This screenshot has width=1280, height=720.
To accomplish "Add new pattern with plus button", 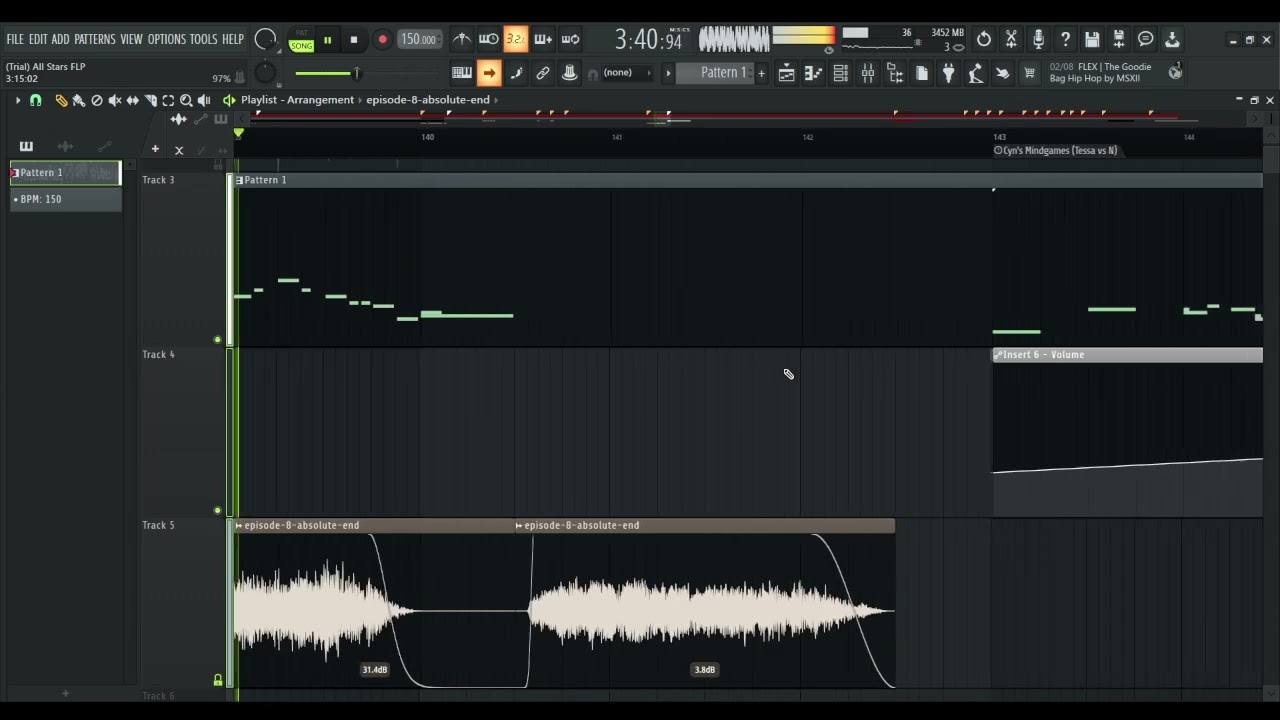I will click(x=761, y=73).
